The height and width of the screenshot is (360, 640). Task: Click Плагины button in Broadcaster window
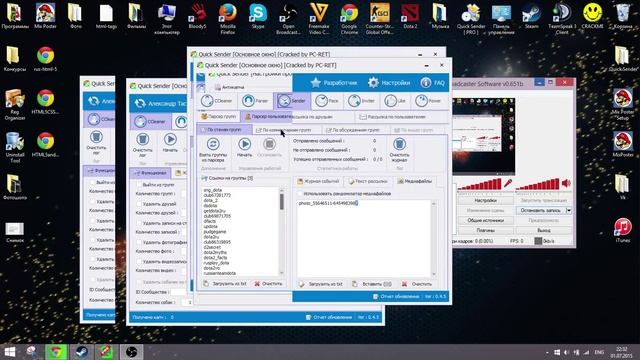pos(485,230)
